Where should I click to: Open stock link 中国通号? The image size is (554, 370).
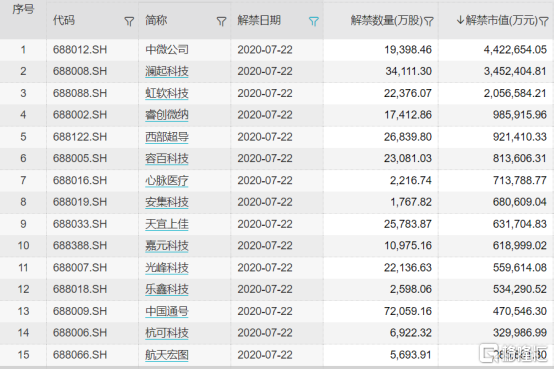[167, 311]
